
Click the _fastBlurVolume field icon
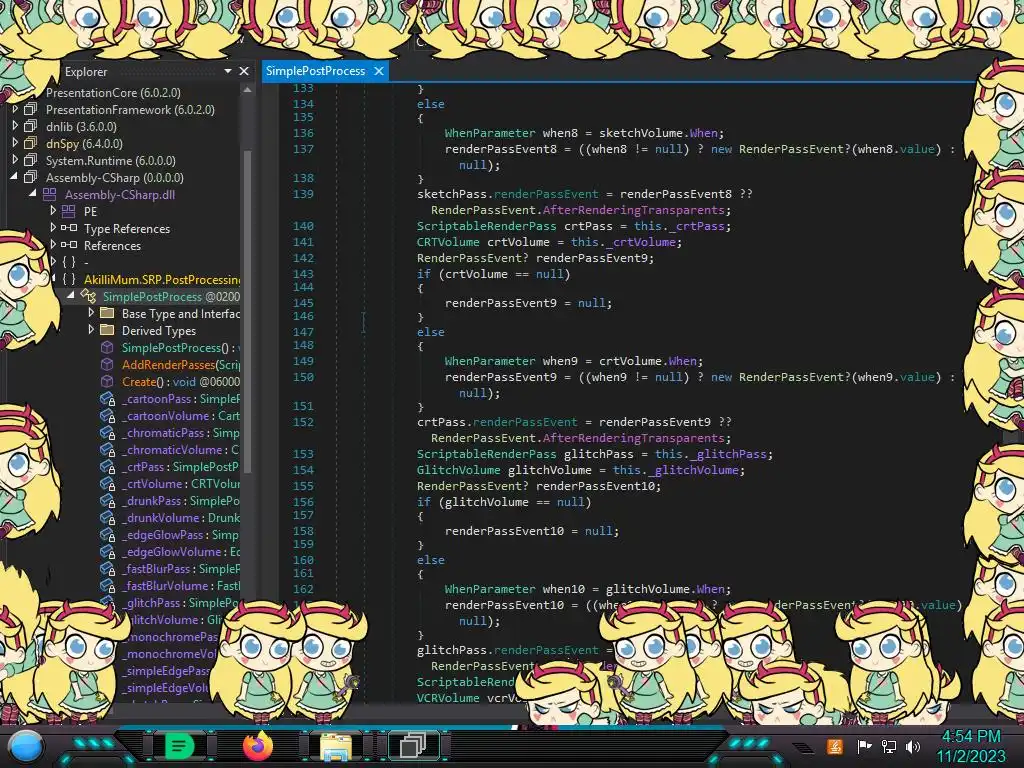click(108, 586)
